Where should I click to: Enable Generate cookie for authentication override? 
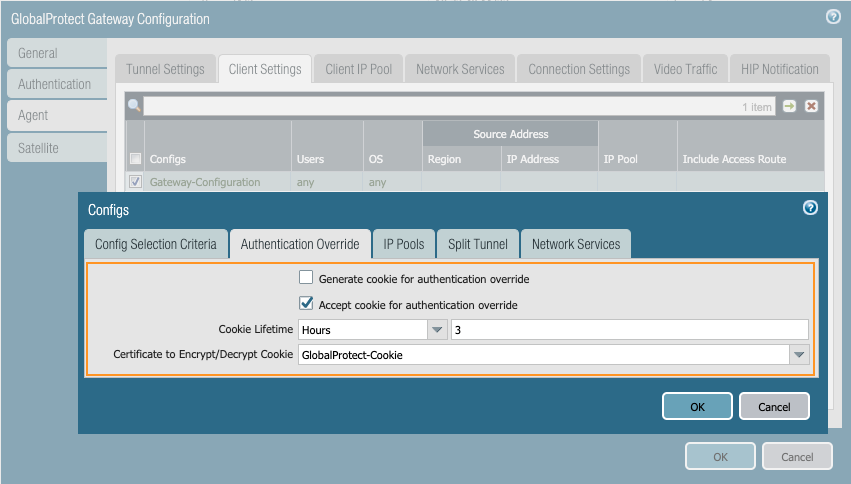click(306, 278)
